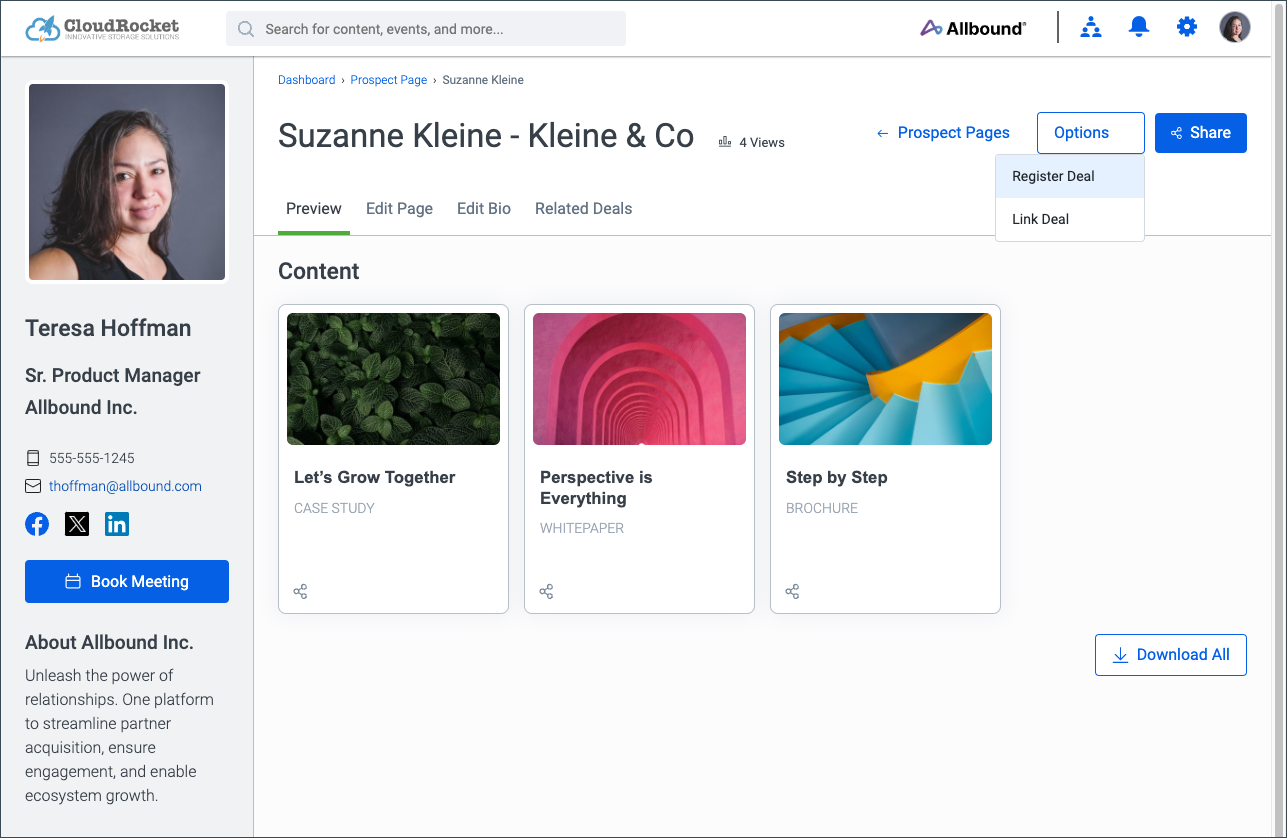
Task: Collapse the Options dropdown button
Action: (x=1091, y=133)
